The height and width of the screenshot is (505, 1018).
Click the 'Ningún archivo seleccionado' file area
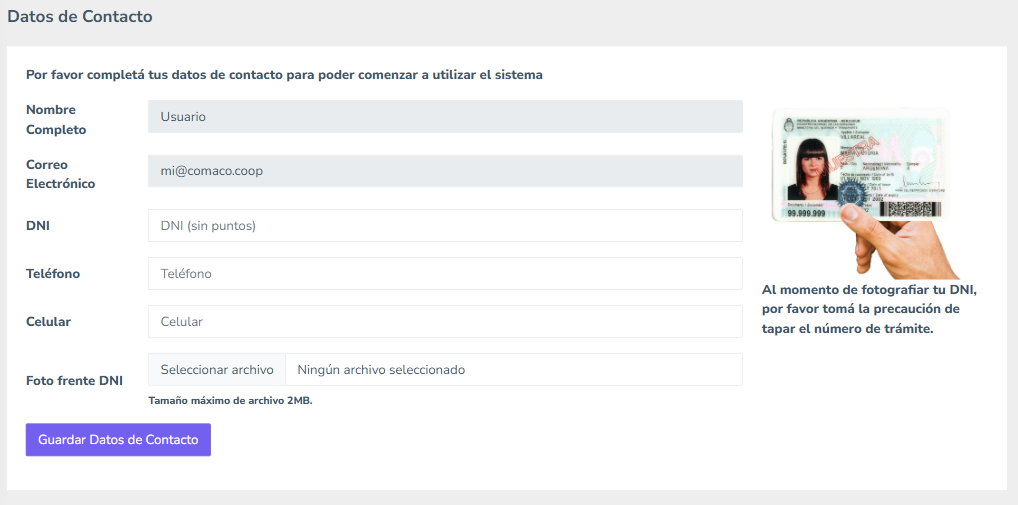pos(513,370)
